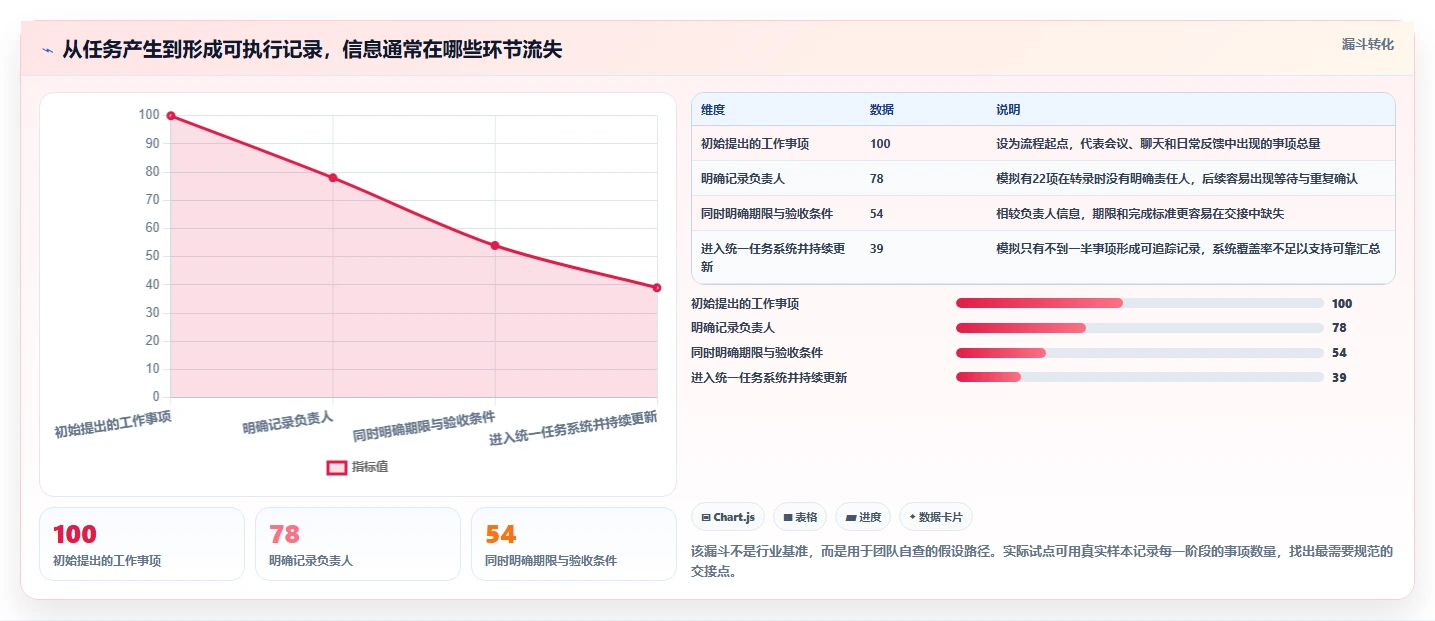Click the progress value 78 beside the bar
The image size is (1435, 621).
tap(1339, 328)
